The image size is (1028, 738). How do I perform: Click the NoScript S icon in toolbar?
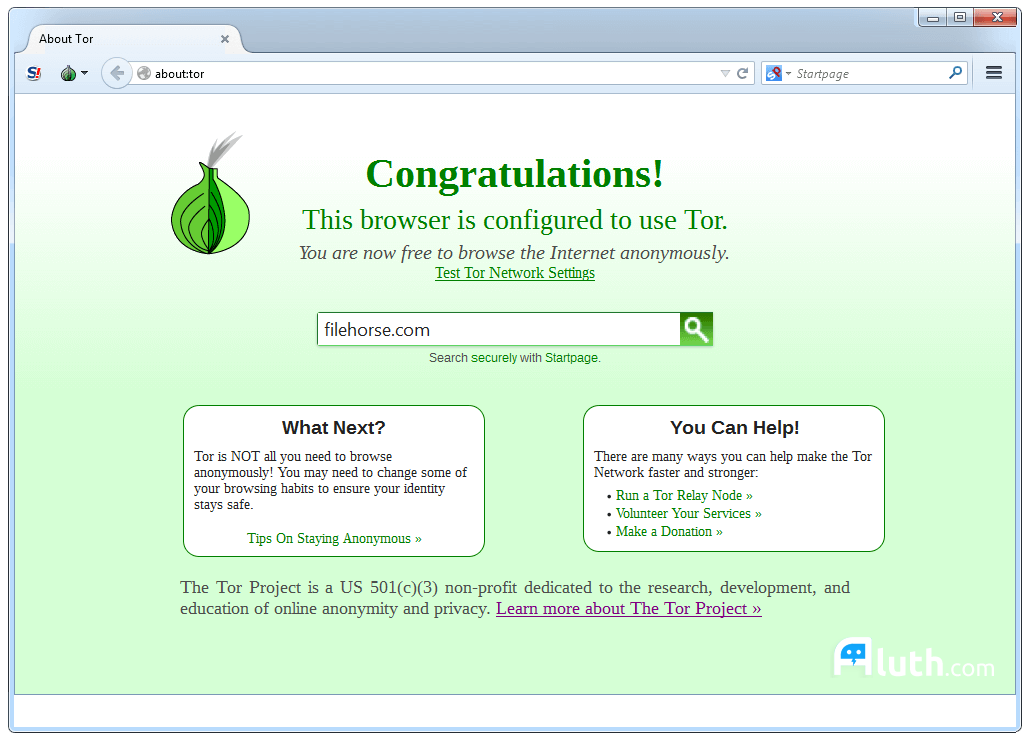pos(34,73)
